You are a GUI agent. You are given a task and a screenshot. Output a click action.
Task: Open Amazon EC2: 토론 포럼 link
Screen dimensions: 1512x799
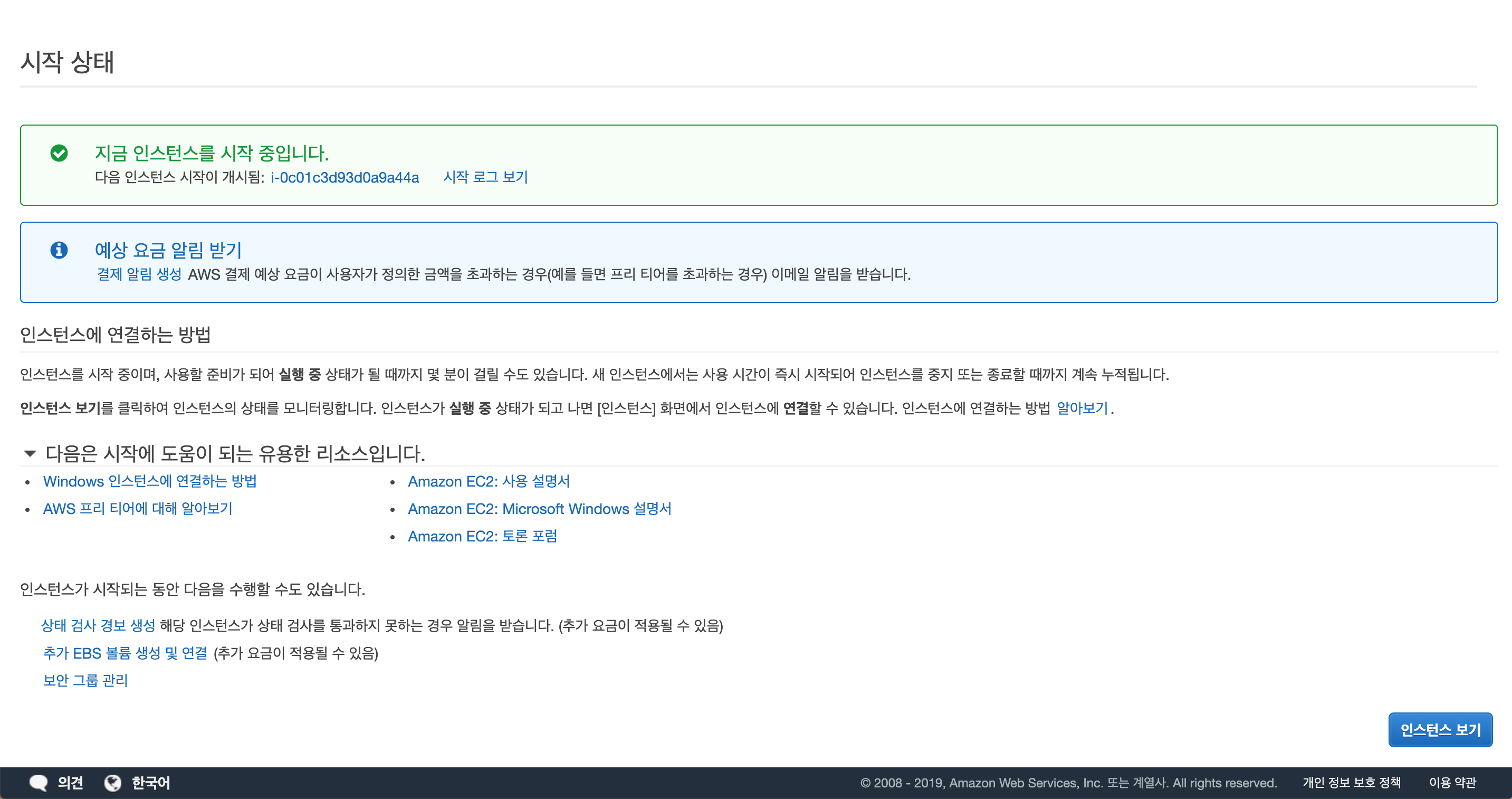coord(482,536)
